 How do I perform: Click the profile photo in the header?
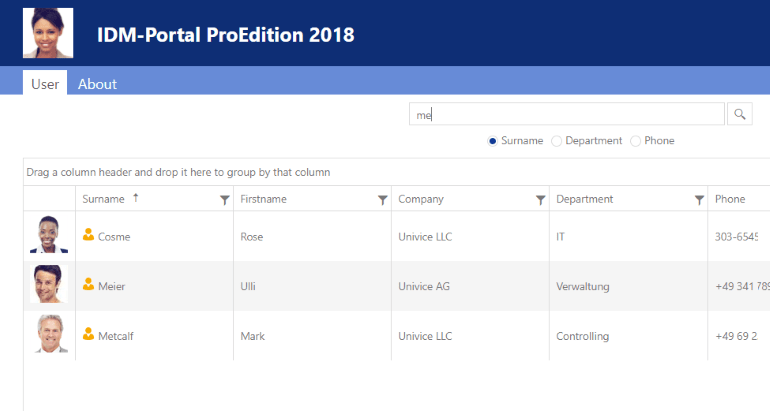(48, 33)
